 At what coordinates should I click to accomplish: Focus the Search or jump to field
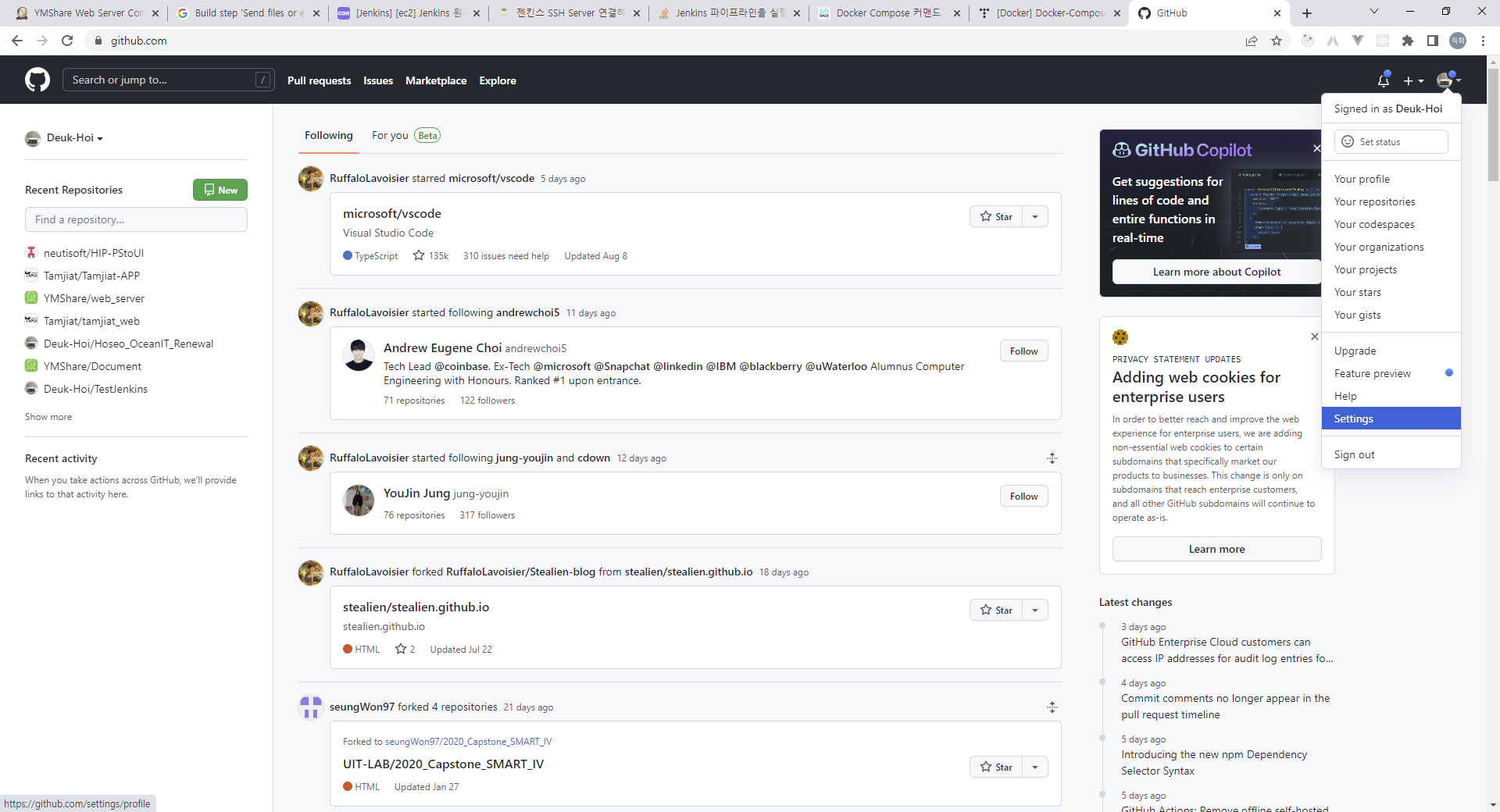coord(169,80)
